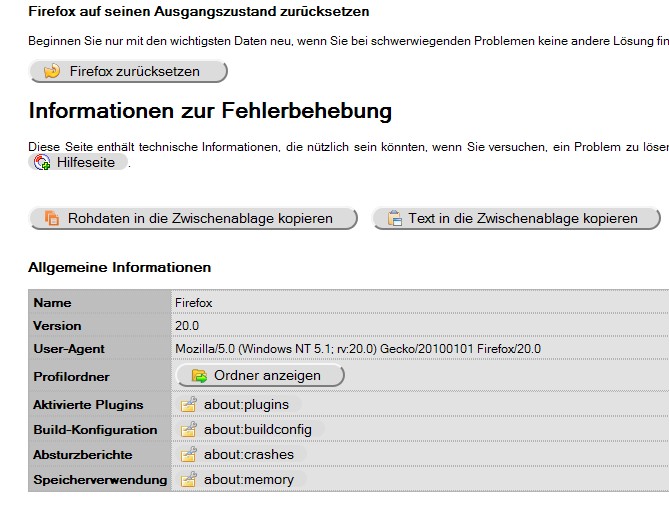Click the link icon beside about:memory
669x508 pixels.
pyautogui.click(x=188, y=480)
